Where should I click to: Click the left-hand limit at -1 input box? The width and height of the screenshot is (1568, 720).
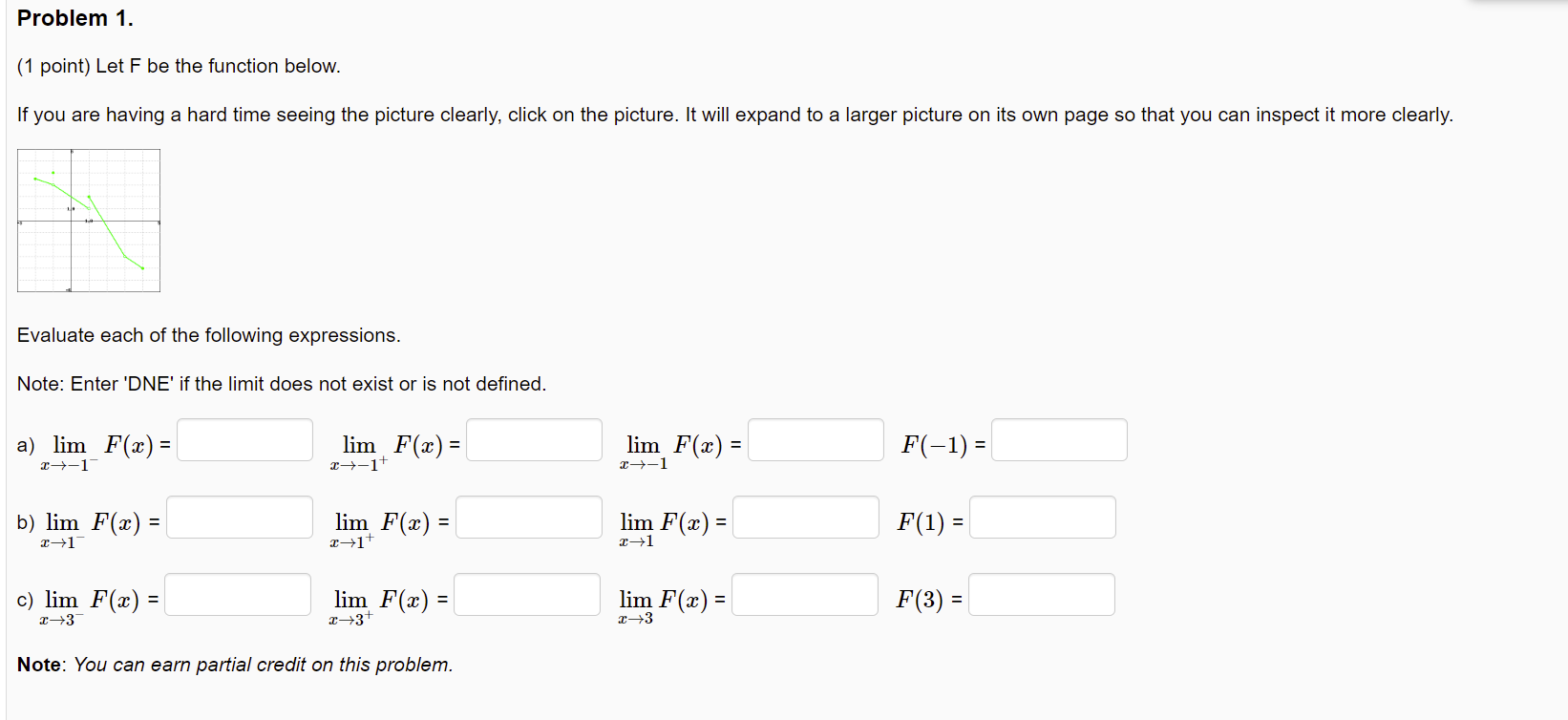tap(245, 440)
